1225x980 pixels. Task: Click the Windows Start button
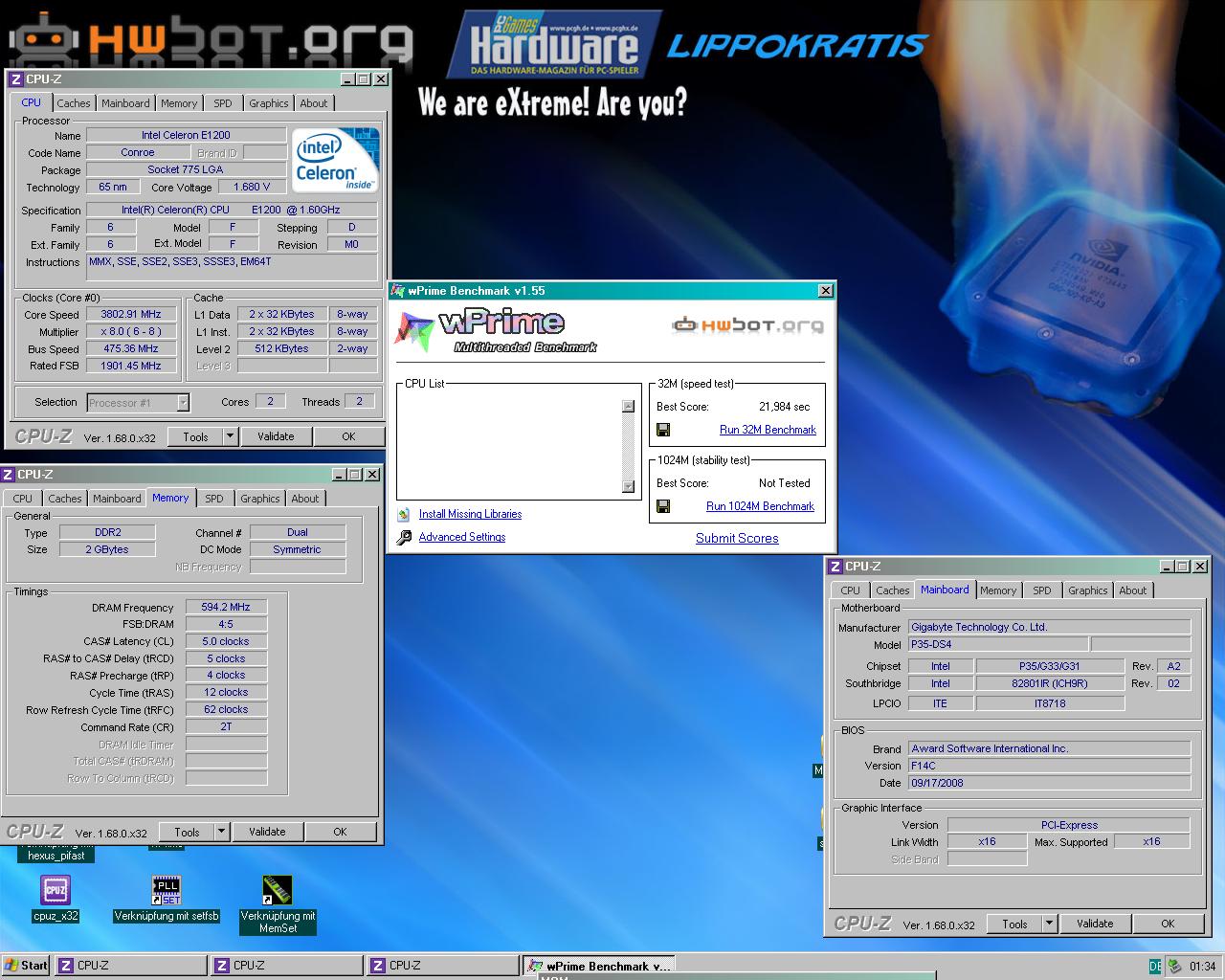(x=26, y=966)
